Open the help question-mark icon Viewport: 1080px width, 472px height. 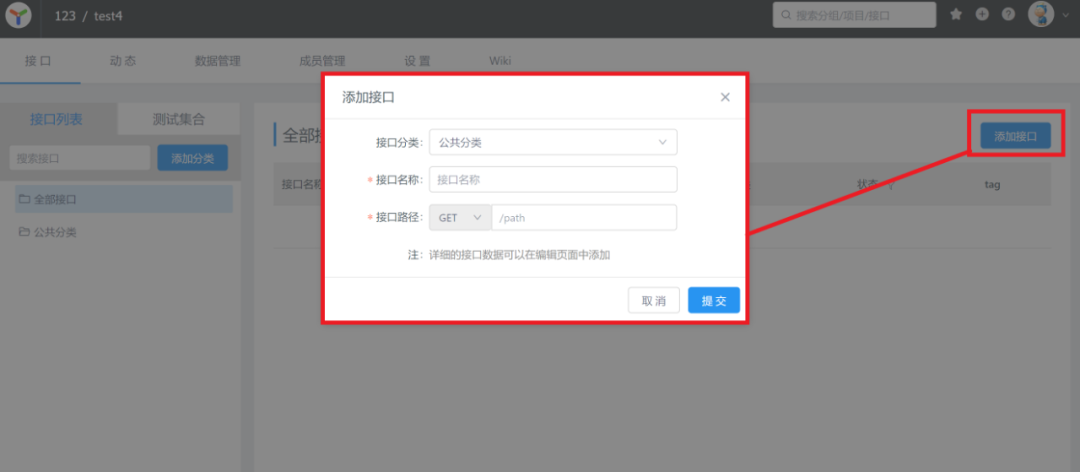pos(1008,14)
